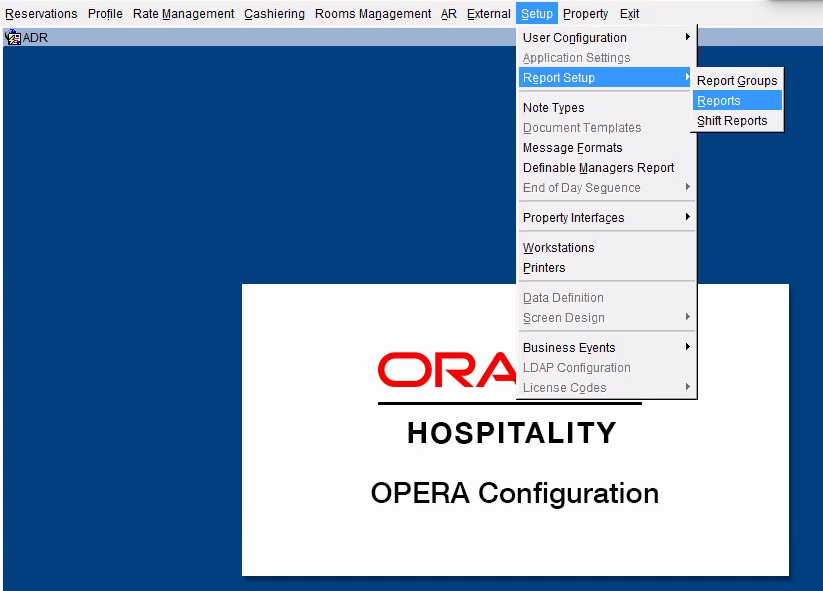
Task: Select Shift Reports from submenu
Action: coord(737,121)
